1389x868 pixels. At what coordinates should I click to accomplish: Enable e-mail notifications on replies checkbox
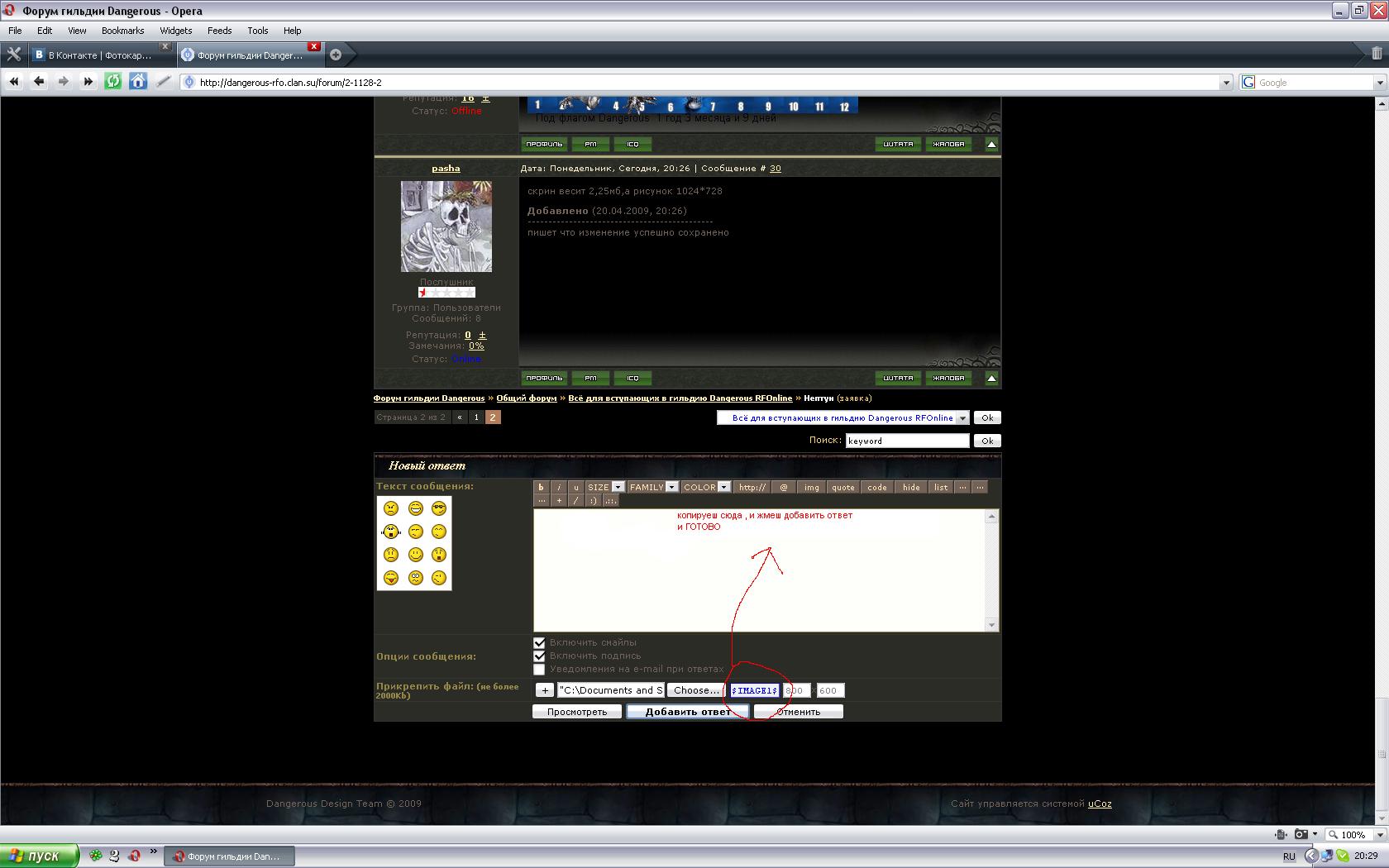tap(539, 669)
